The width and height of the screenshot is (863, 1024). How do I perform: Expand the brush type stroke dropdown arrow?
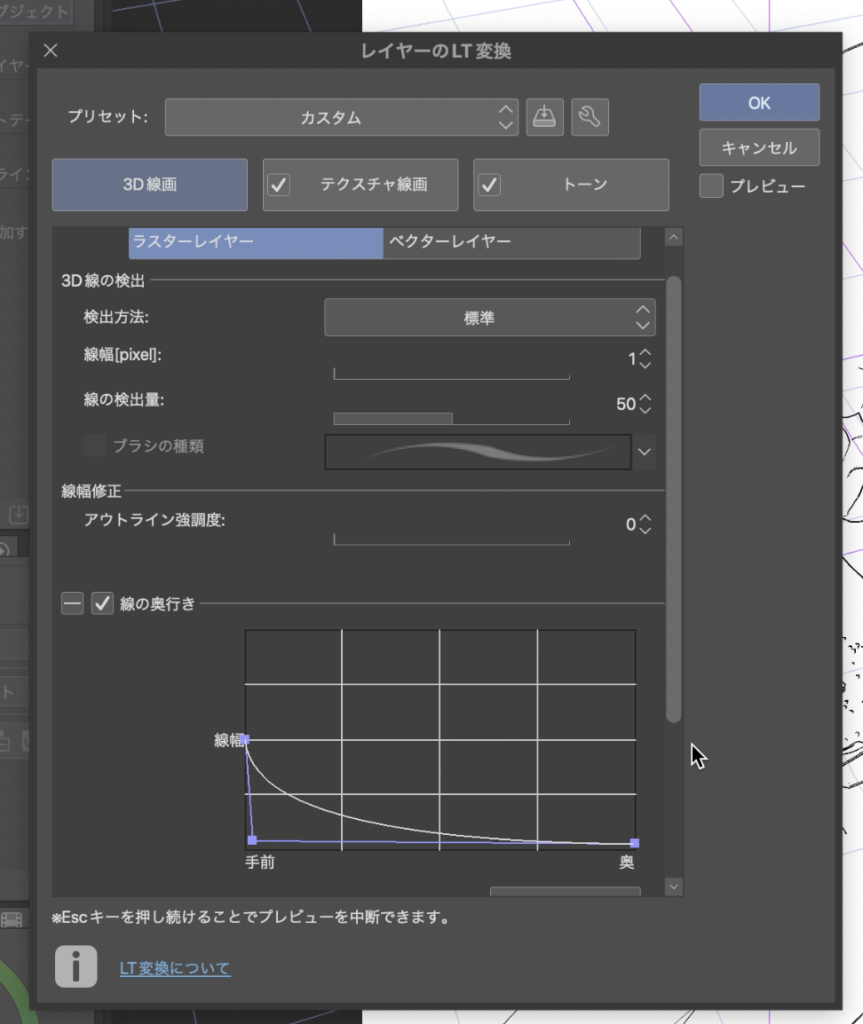(x=645, y=452)
